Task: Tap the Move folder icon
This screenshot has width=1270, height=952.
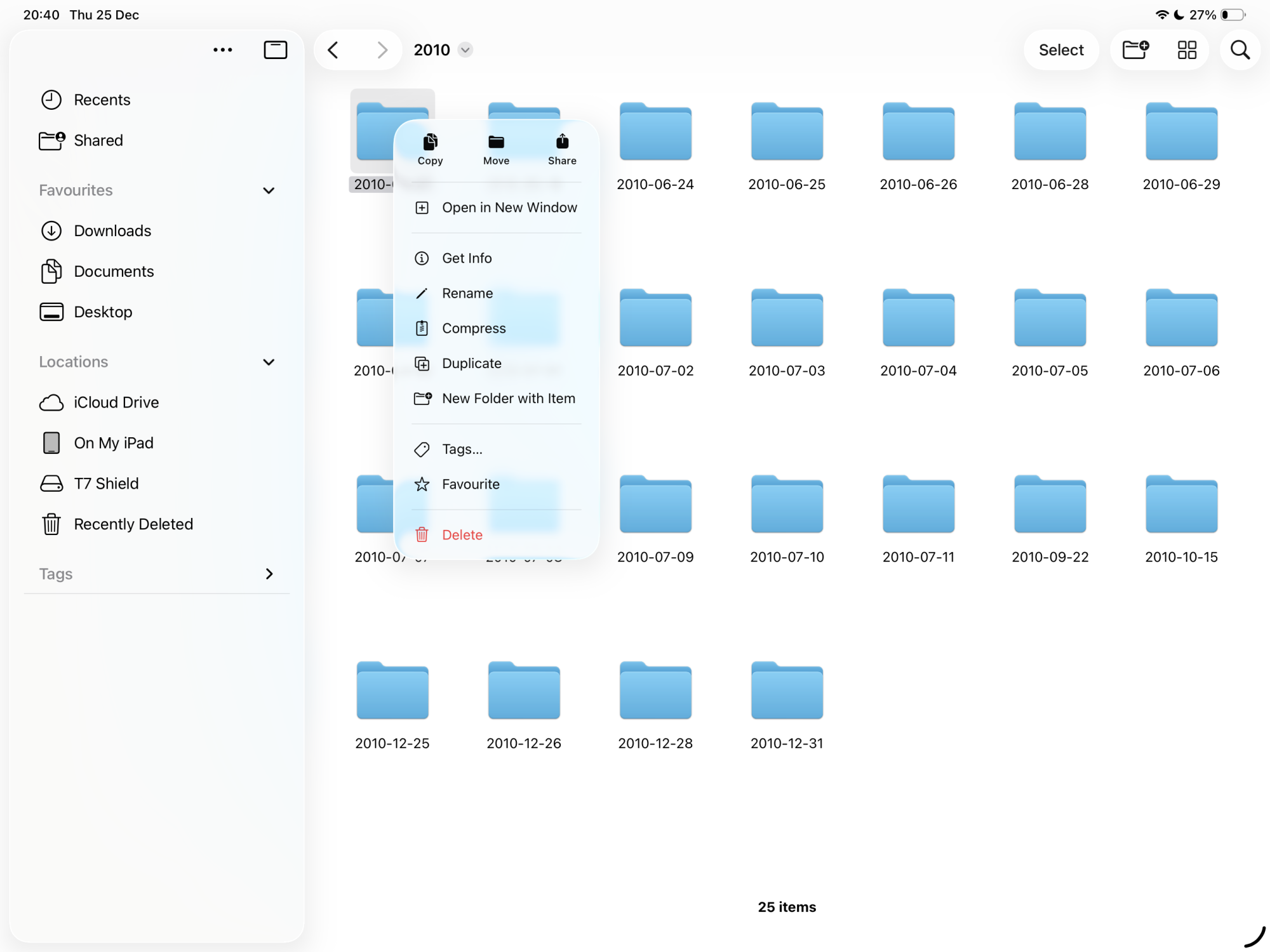Action: tap(496, 142)
